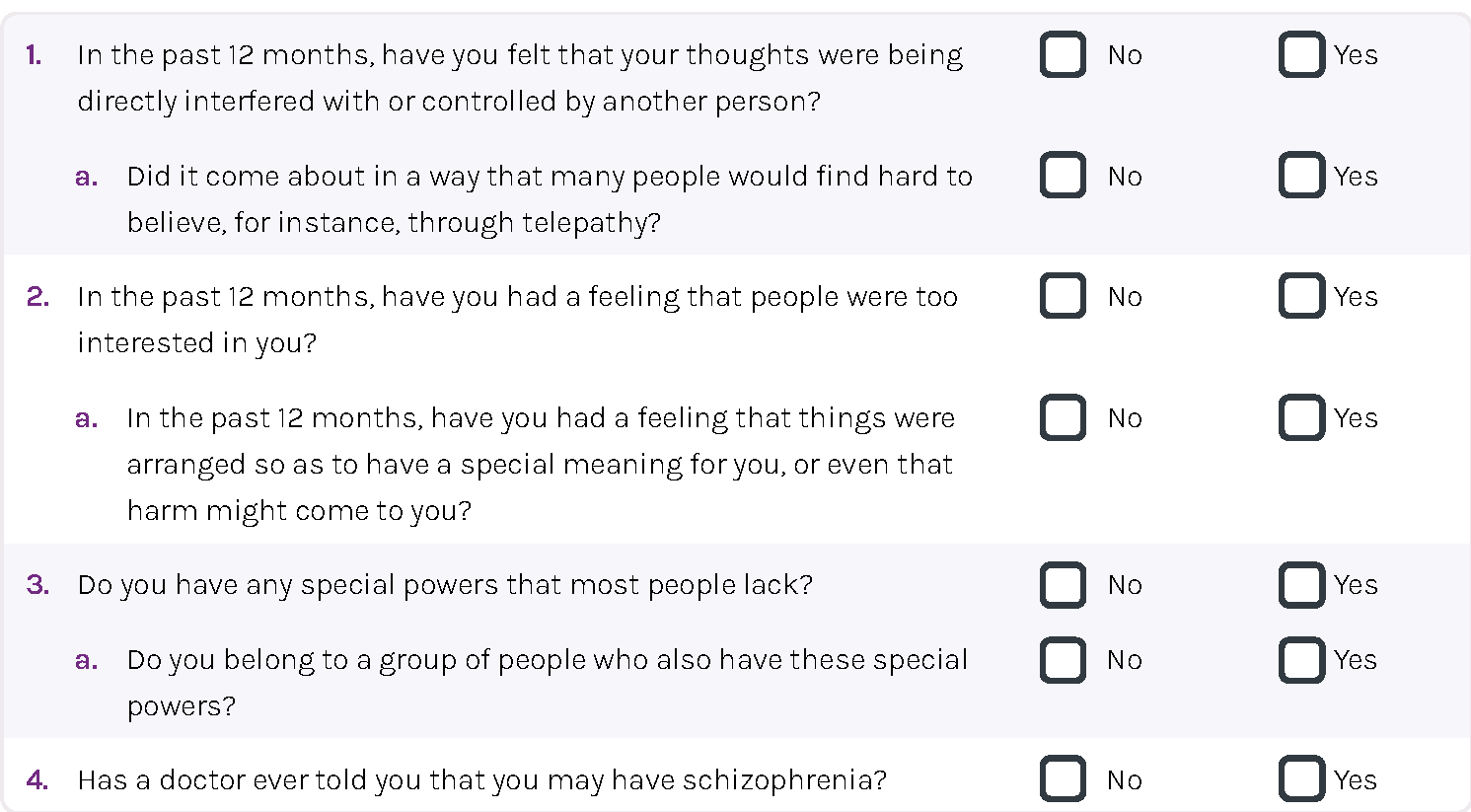The width and height of the screenshot is (1471, 812).
Task: Choose No for special powers question 3
Action: point(1063,584)
